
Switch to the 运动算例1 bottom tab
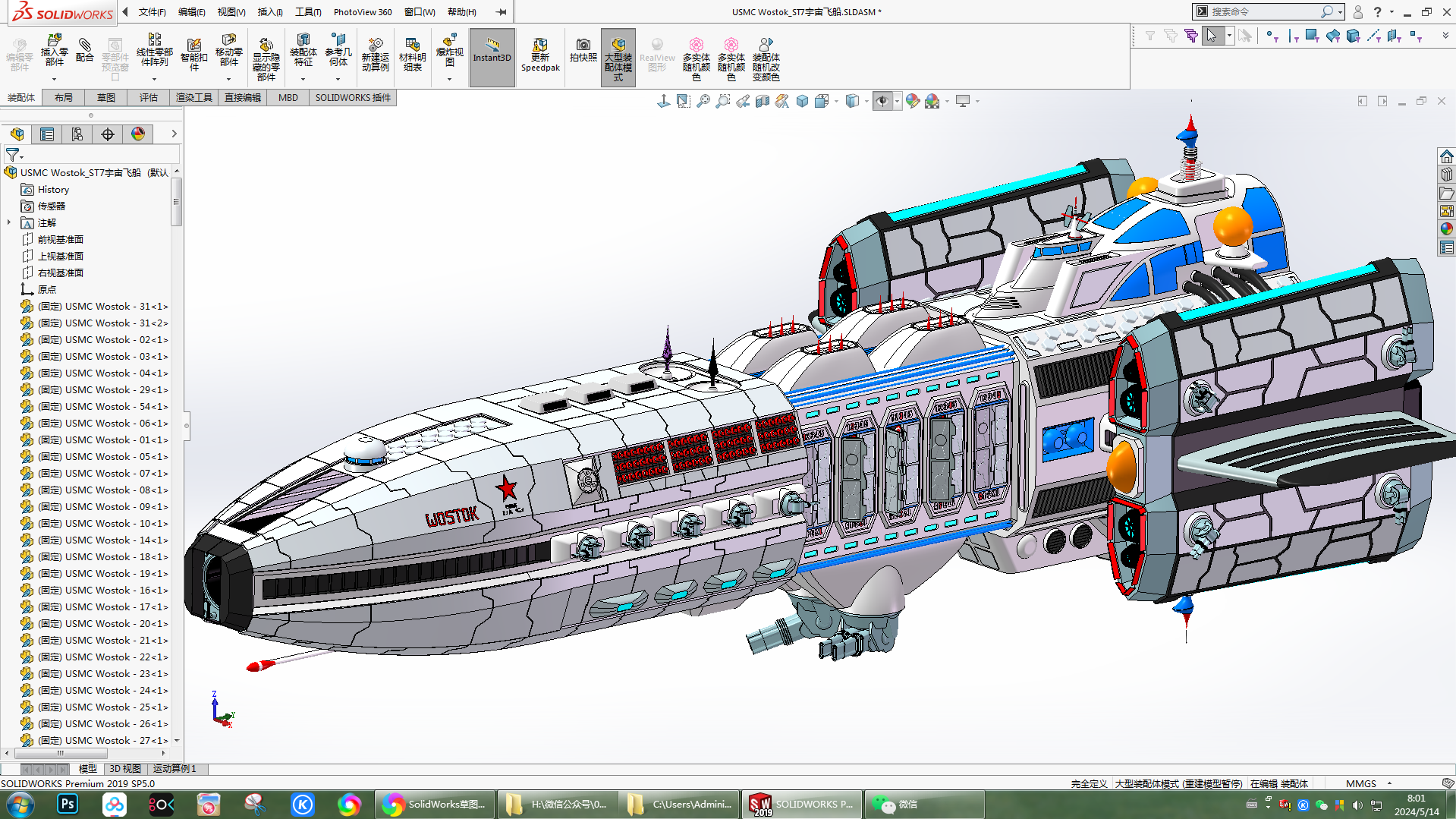[175, 768]
